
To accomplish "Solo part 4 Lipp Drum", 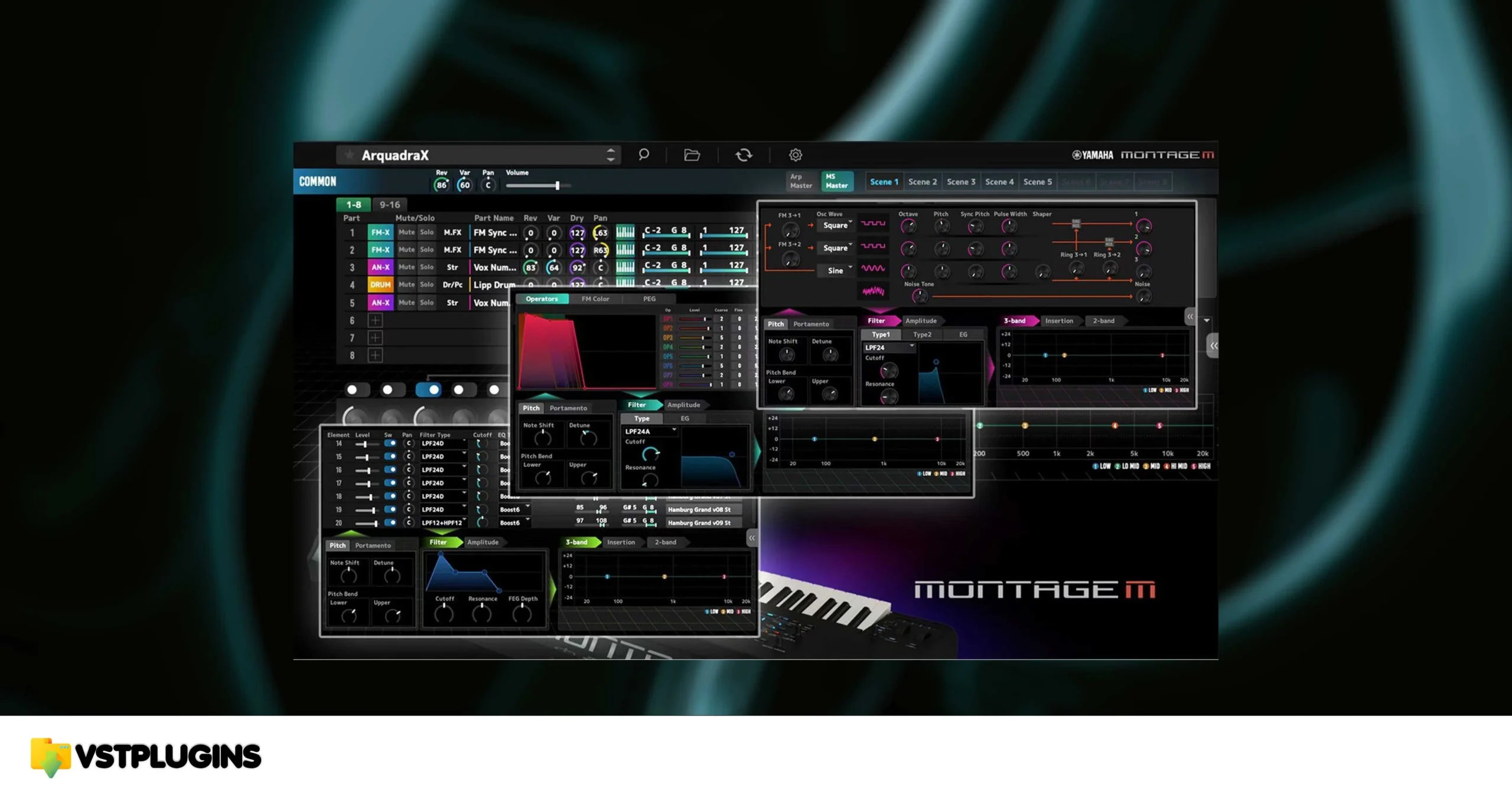I will (x=426, y=285).
